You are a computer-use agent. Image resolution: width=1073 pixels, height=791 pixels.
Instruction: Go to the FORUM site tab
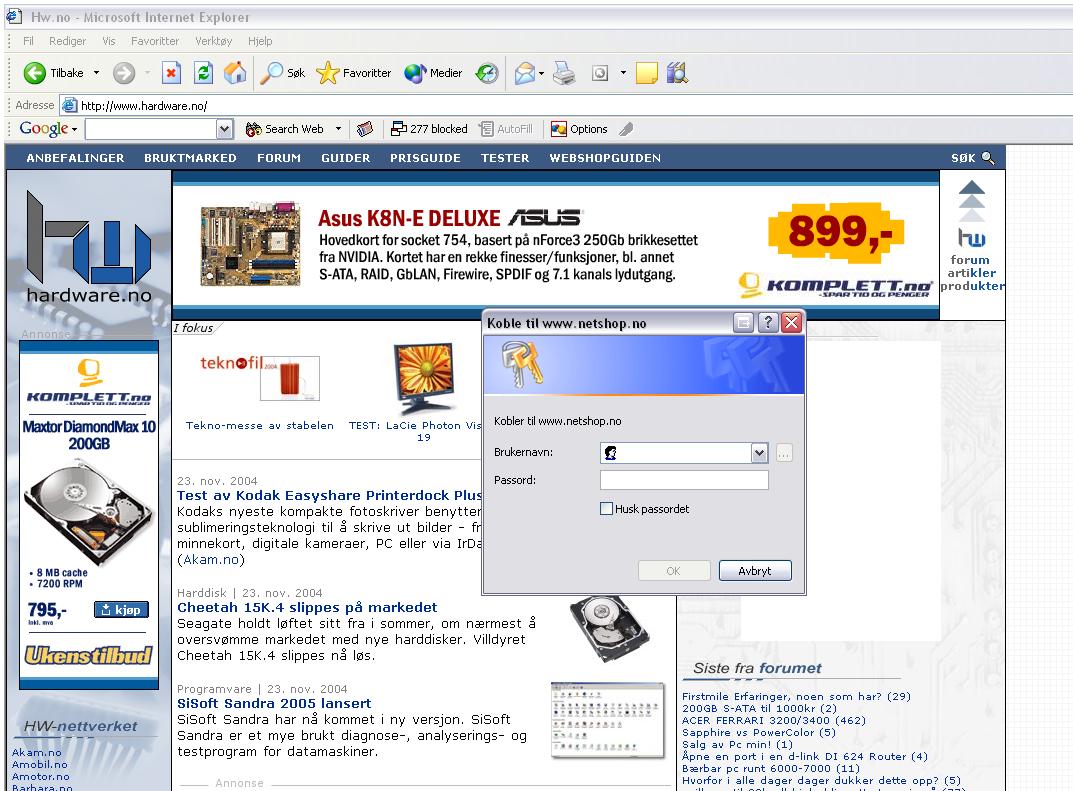tap(279, 158)
